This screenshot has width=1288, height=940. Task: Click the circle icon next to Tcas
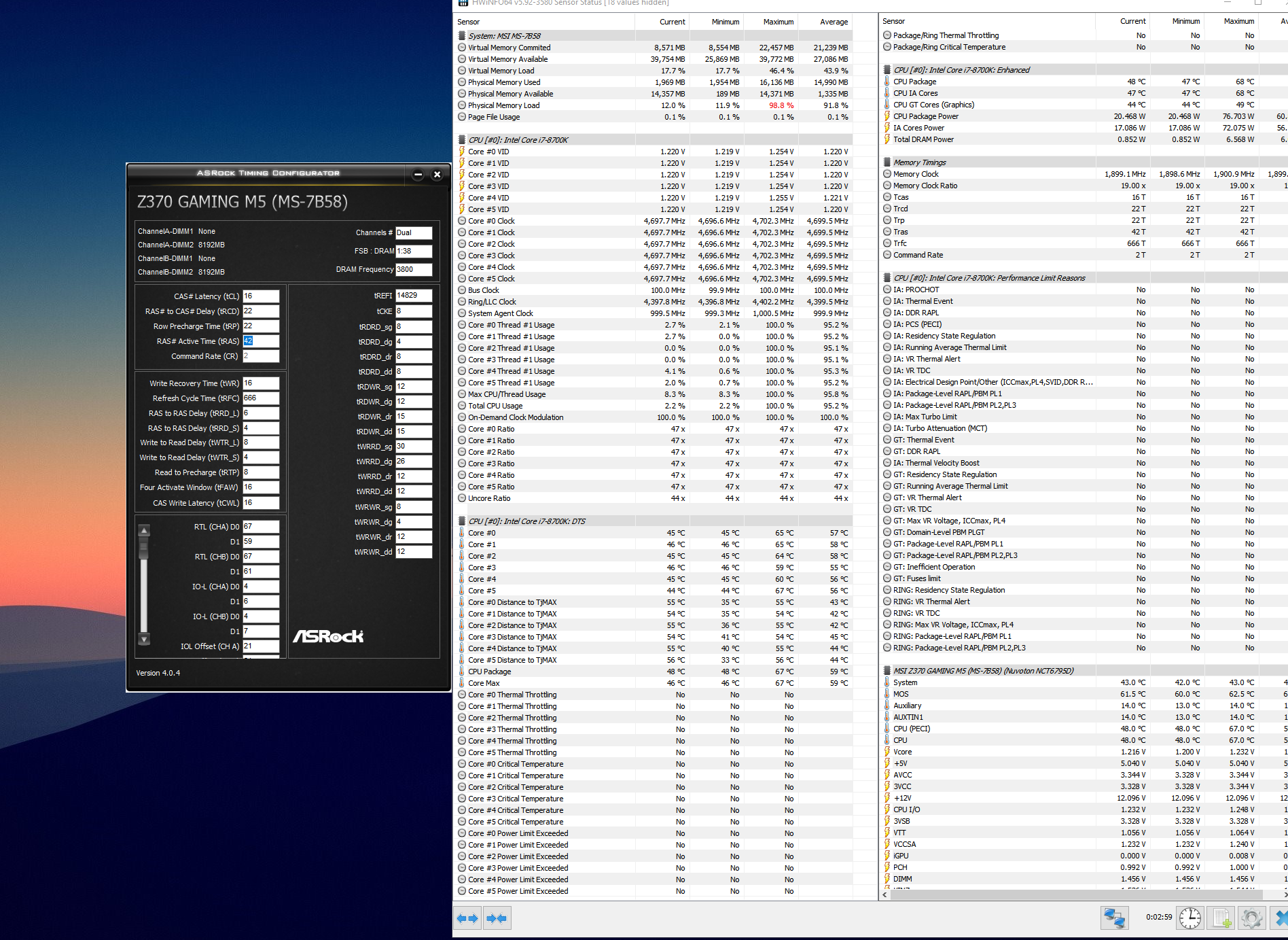pos(887,197)
